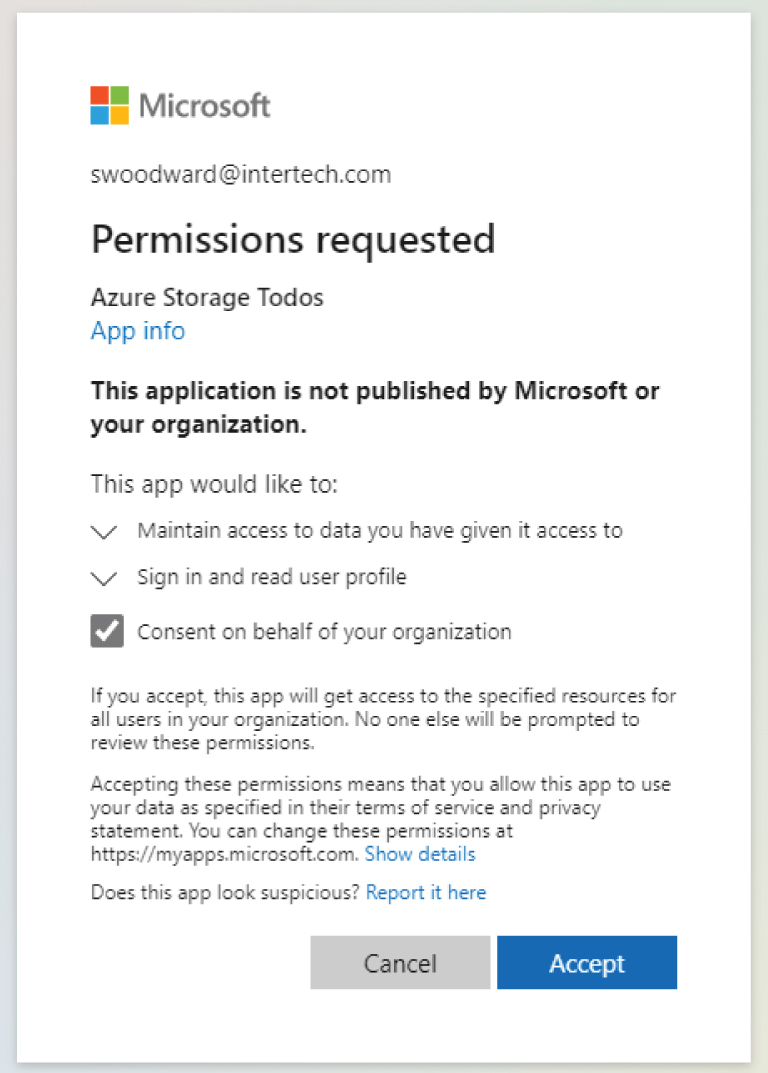768x1073 pixels.
Task: Toggle the organization consent checkbox
Action: tap(107, 631)
